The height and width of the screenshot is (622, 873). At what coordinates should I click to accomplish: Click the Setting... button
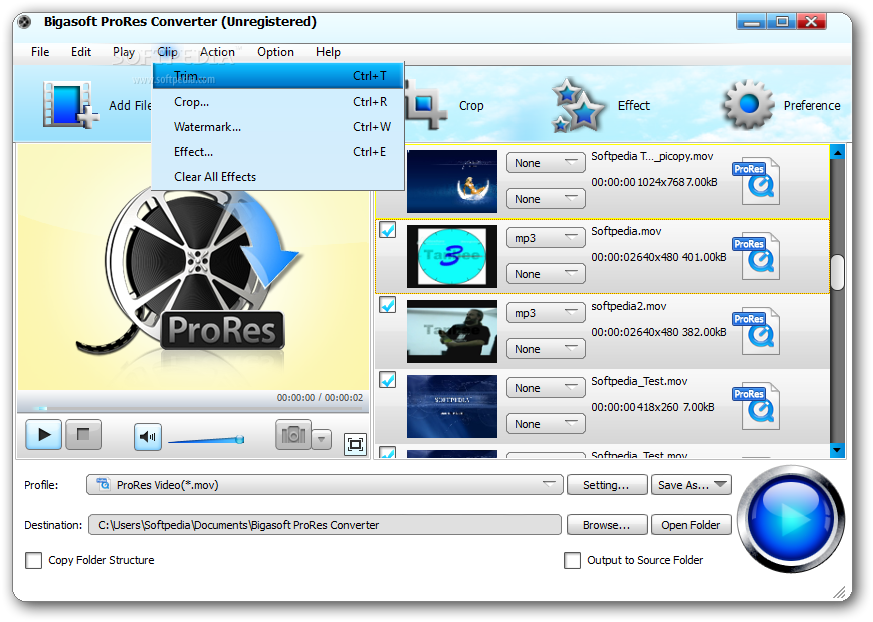coord(607,484)
